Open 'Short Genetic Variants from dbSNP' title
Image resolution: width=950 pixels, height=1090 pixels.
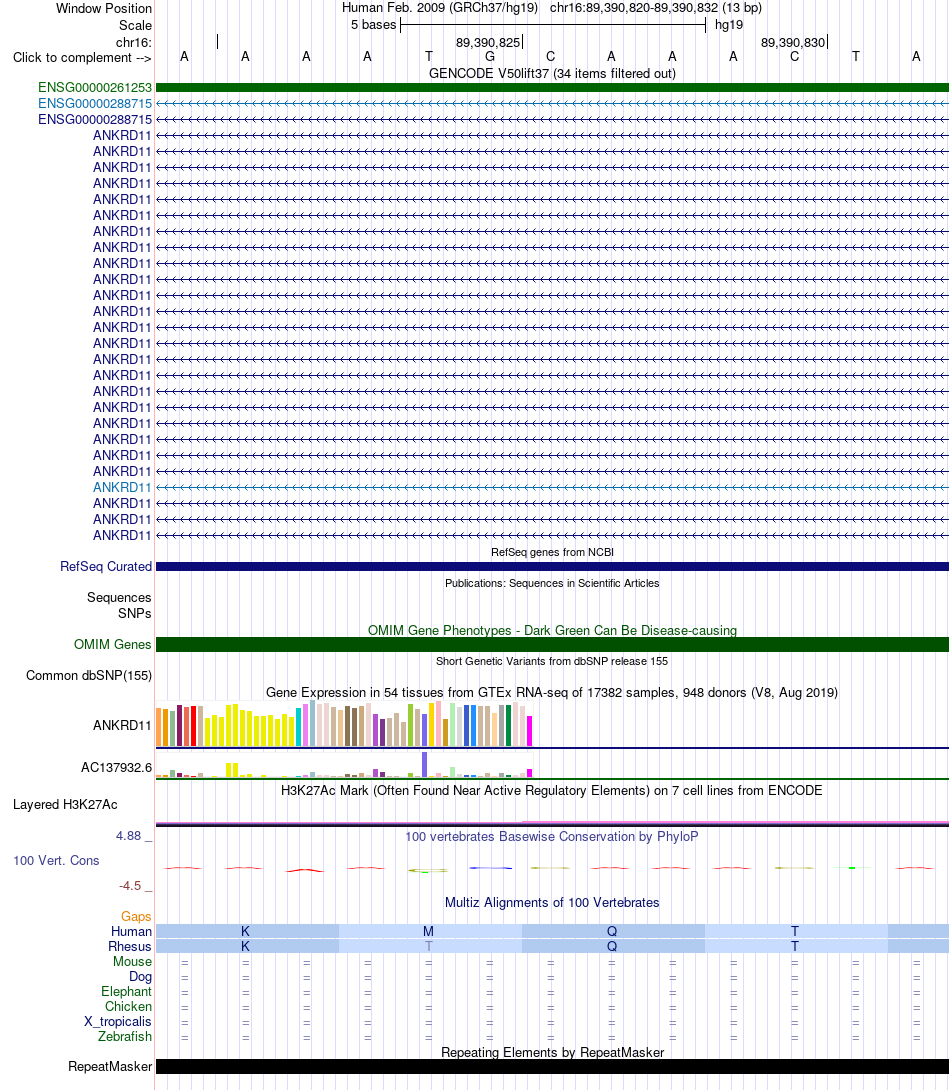pyautogui.click(x=552, y=661)
